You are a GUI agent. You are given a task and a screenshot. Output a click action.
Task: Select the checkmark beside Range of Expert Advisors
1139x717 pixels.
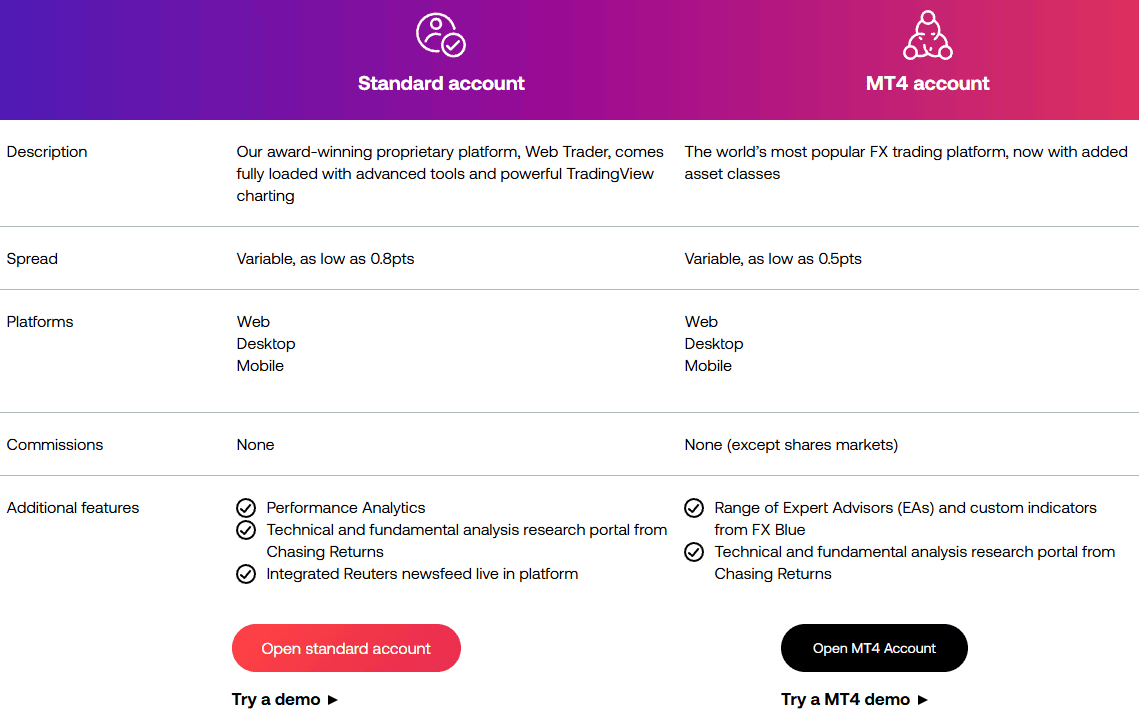tap(693, 508)
